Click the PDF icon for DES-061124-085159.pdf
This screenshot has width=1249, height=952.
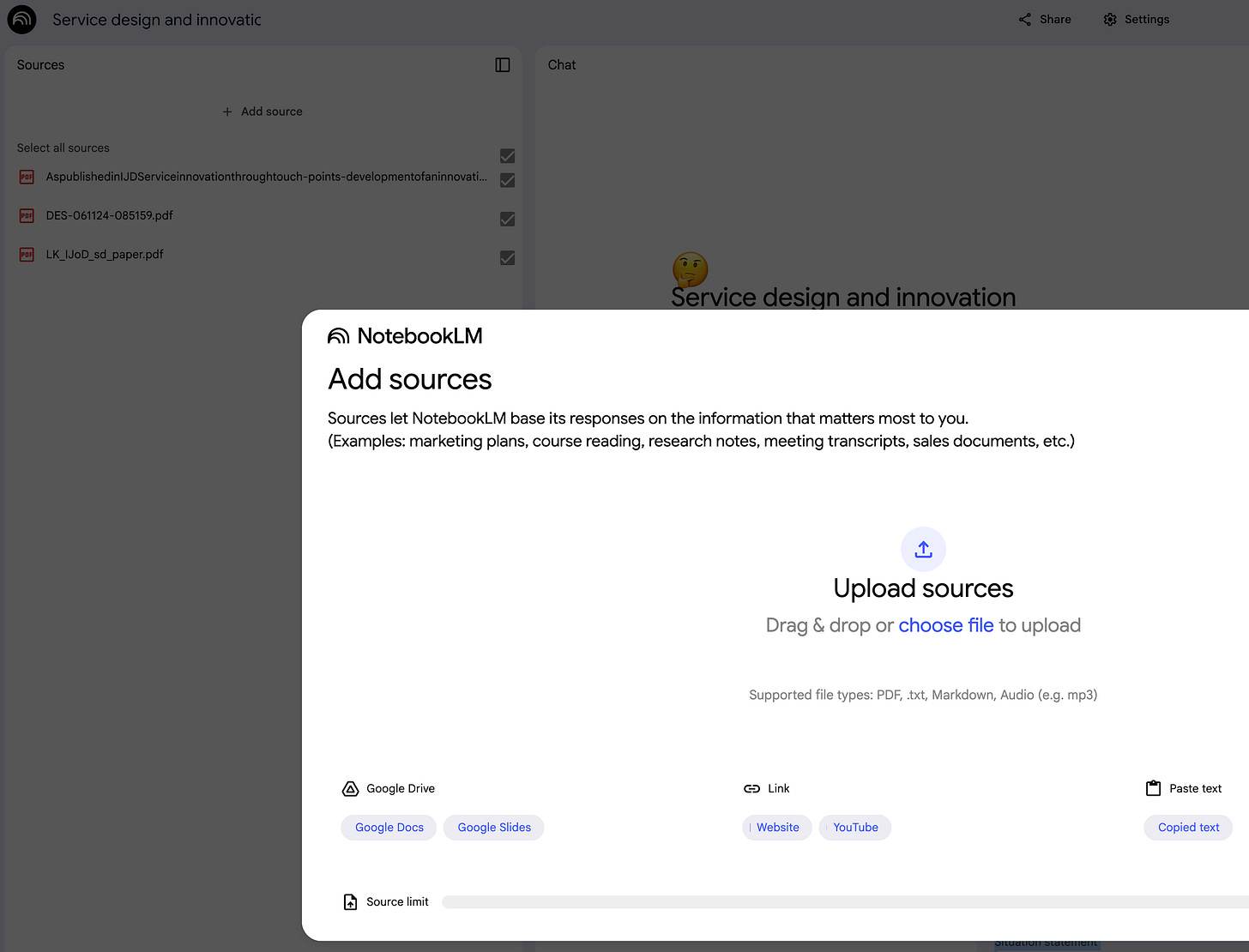point(27,215)
